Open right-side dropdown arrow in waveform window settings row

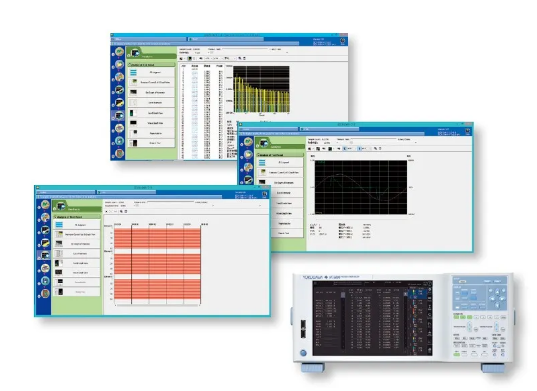[416, 142]
